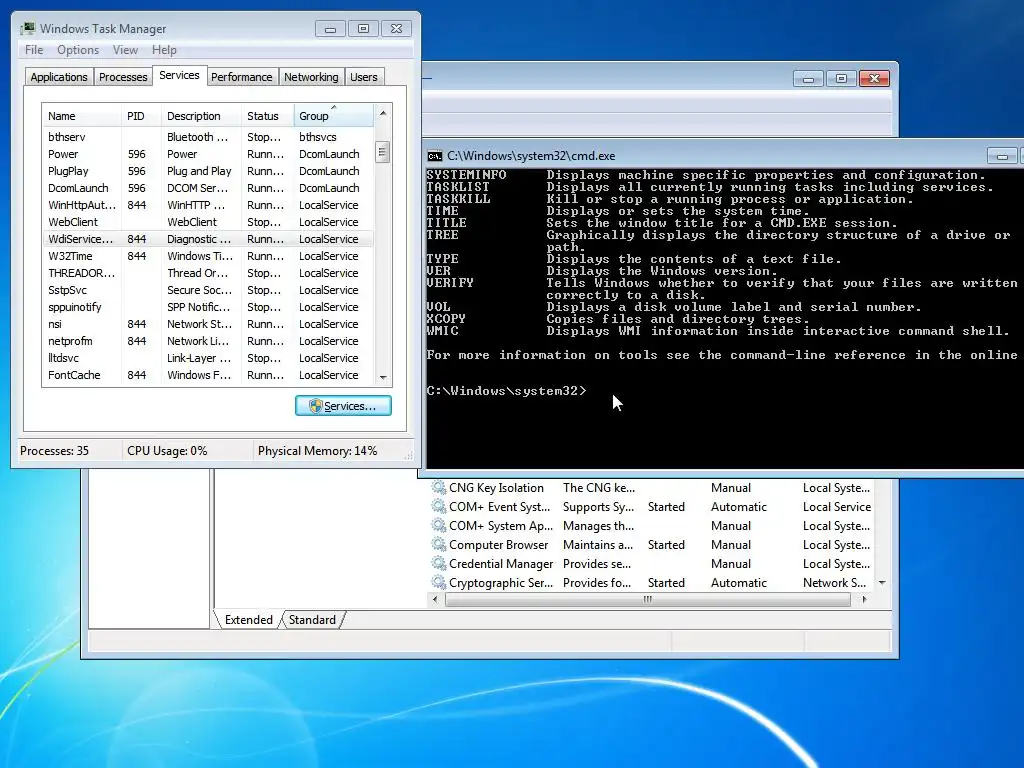Sort services by the Group column header
This screenshot has width=1024, height=768.
(x=334, y=116)
